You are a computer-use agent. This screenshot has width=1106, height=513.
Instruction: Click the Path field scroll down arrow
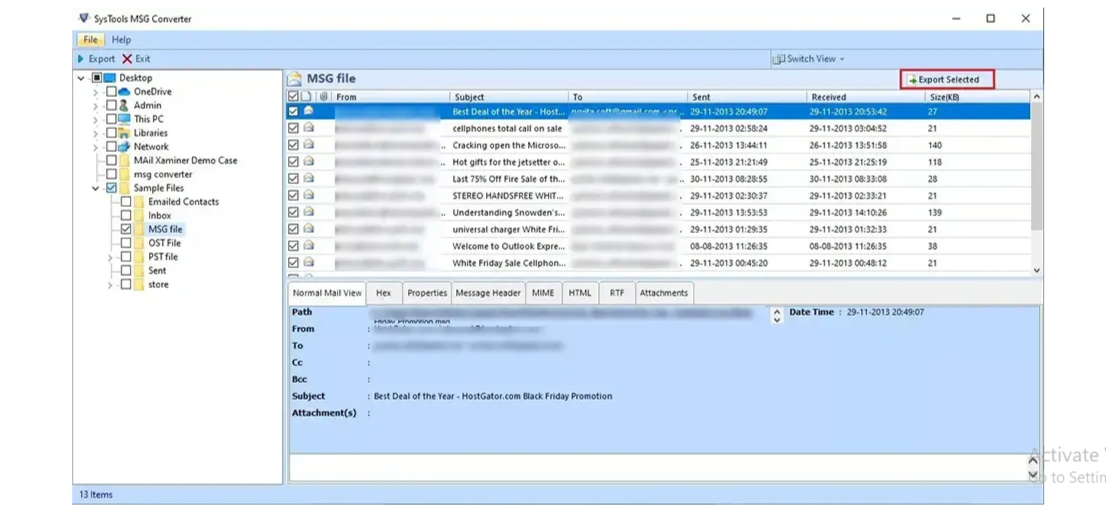(x=777, y=320)
